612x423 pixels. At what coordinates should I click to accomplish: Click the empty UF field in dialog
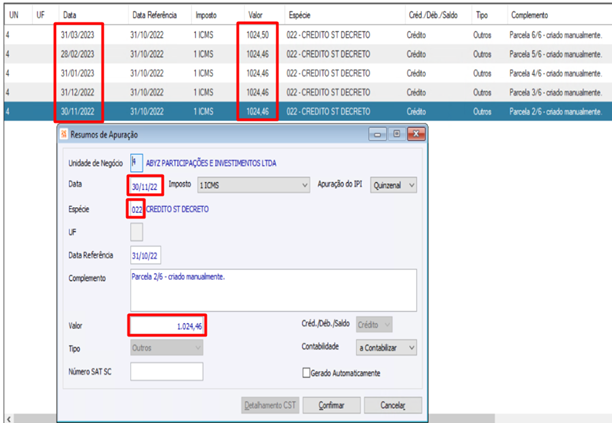click(x=136, y=232)
